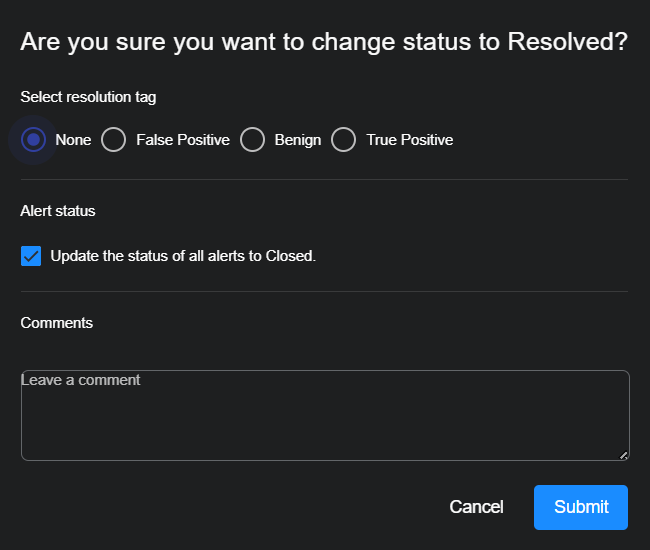Click the "Leave a comment" placeholder text

coord(81,380)
